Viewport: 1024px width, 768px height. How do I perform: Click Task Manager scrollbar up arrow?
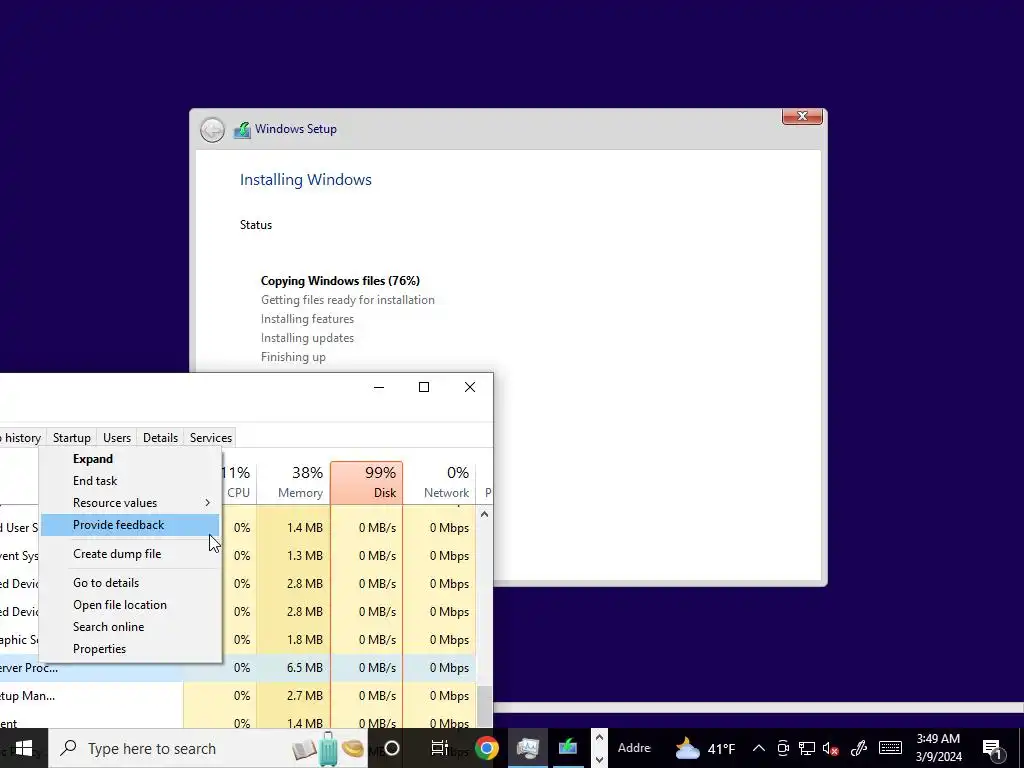[485, 515]
